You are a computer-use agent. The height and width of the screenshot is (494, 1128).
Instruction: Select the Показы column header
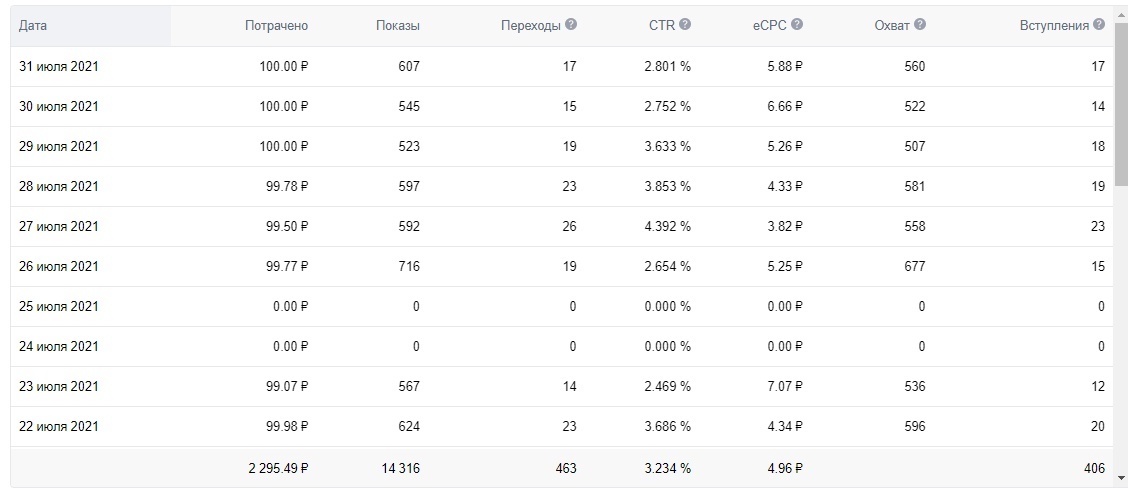[x=397, y=26]
